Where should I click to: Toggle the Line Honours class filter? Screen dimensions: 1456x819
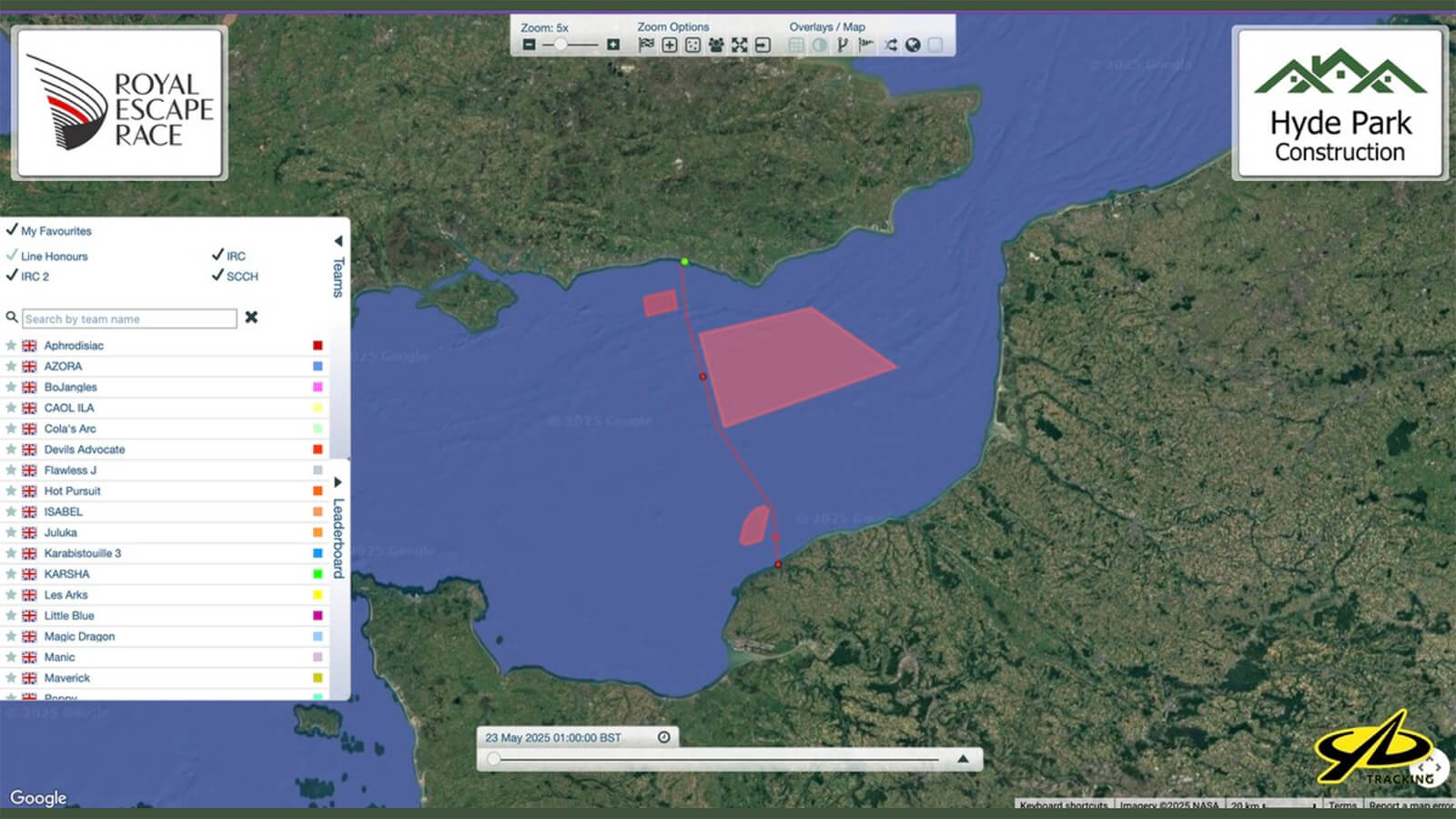(12, 256)
